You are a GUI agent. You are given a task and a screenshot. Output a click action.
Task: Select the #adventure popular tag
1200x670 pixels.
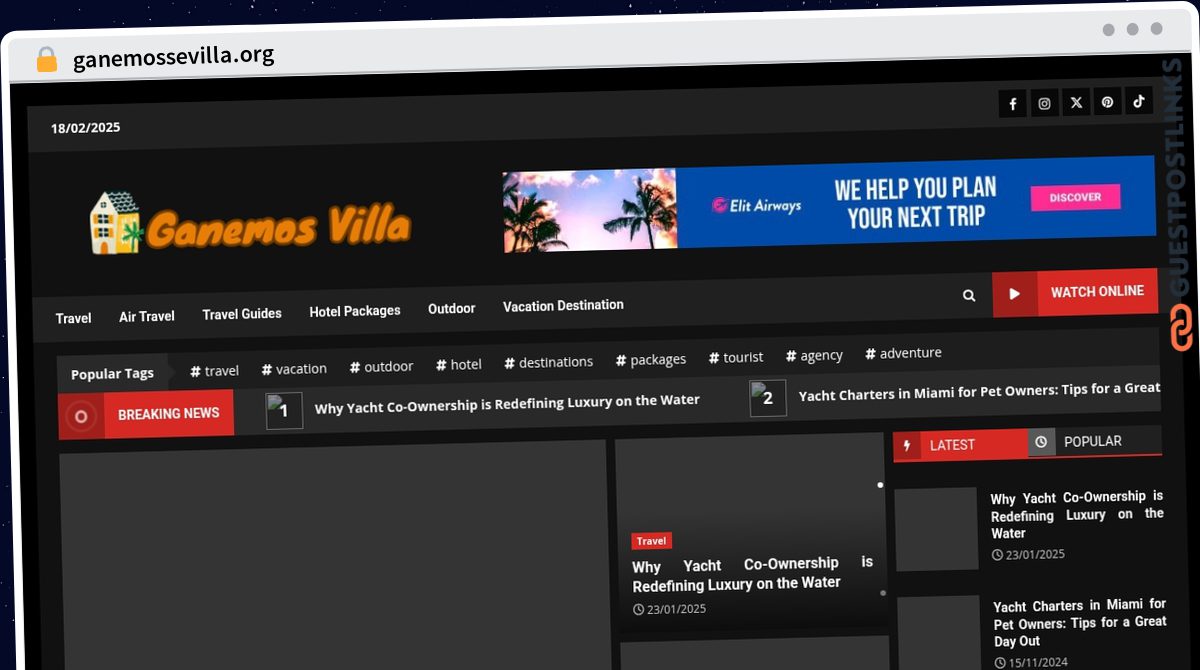(x=903, y=353)
